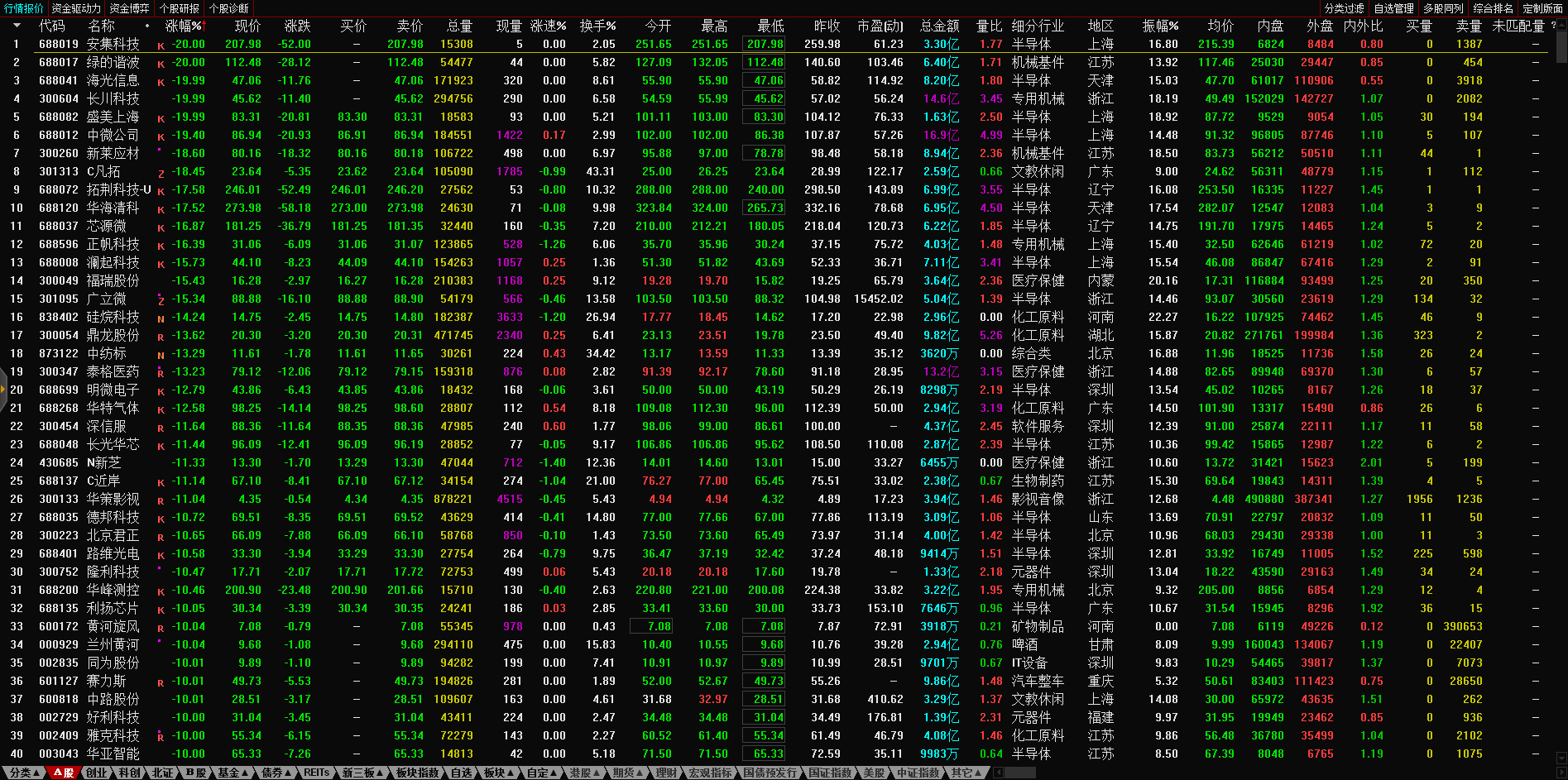Viewport: 1568px width, 780px height.
Task: Select the 科创 market tab
Action: click(x=129, y=773)
